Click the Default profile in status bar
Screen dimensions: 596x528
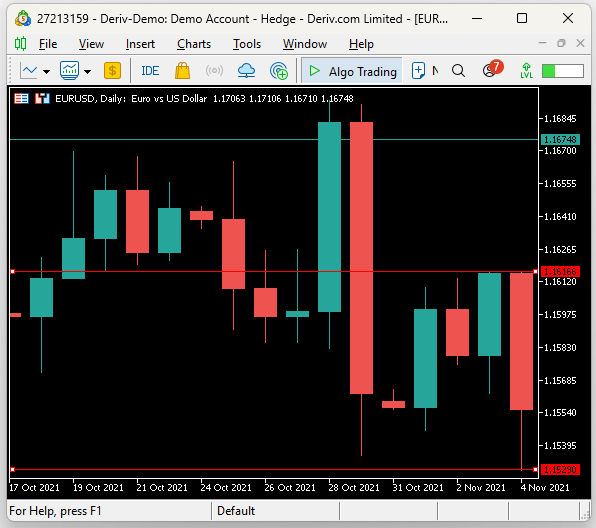coord(236,511)
